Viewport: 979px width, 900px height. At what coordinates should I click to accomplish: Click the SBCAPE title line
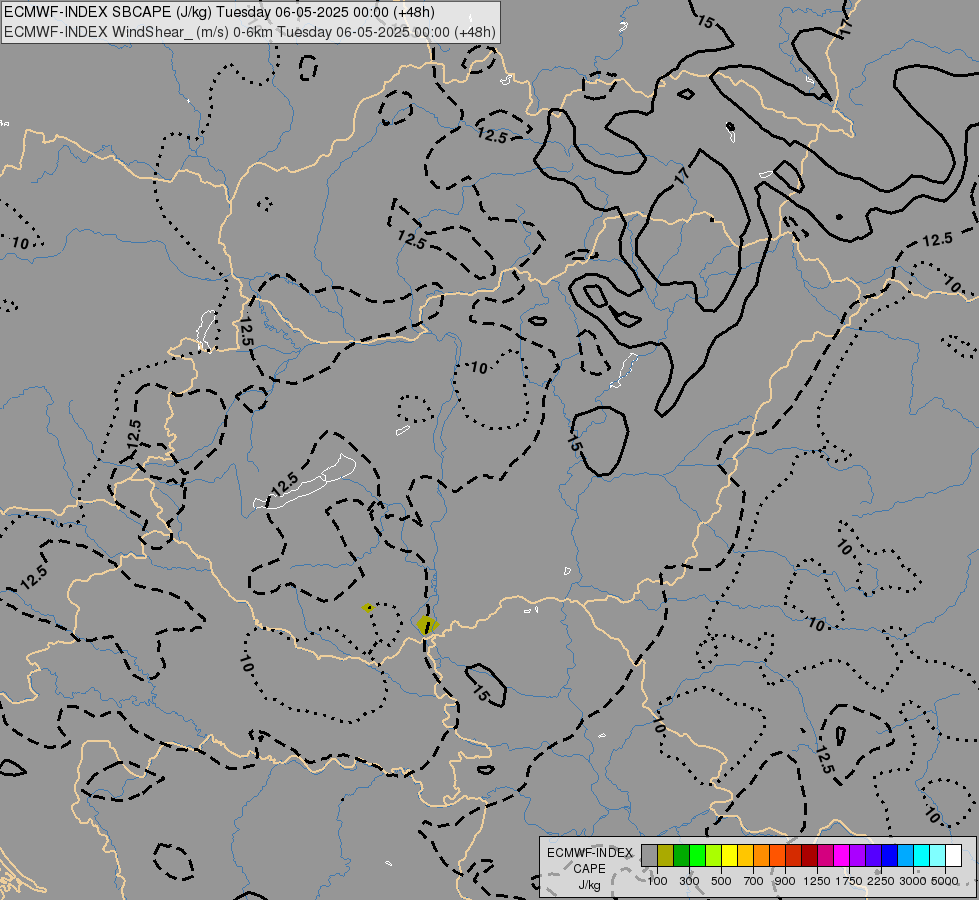tap(219, 12)
